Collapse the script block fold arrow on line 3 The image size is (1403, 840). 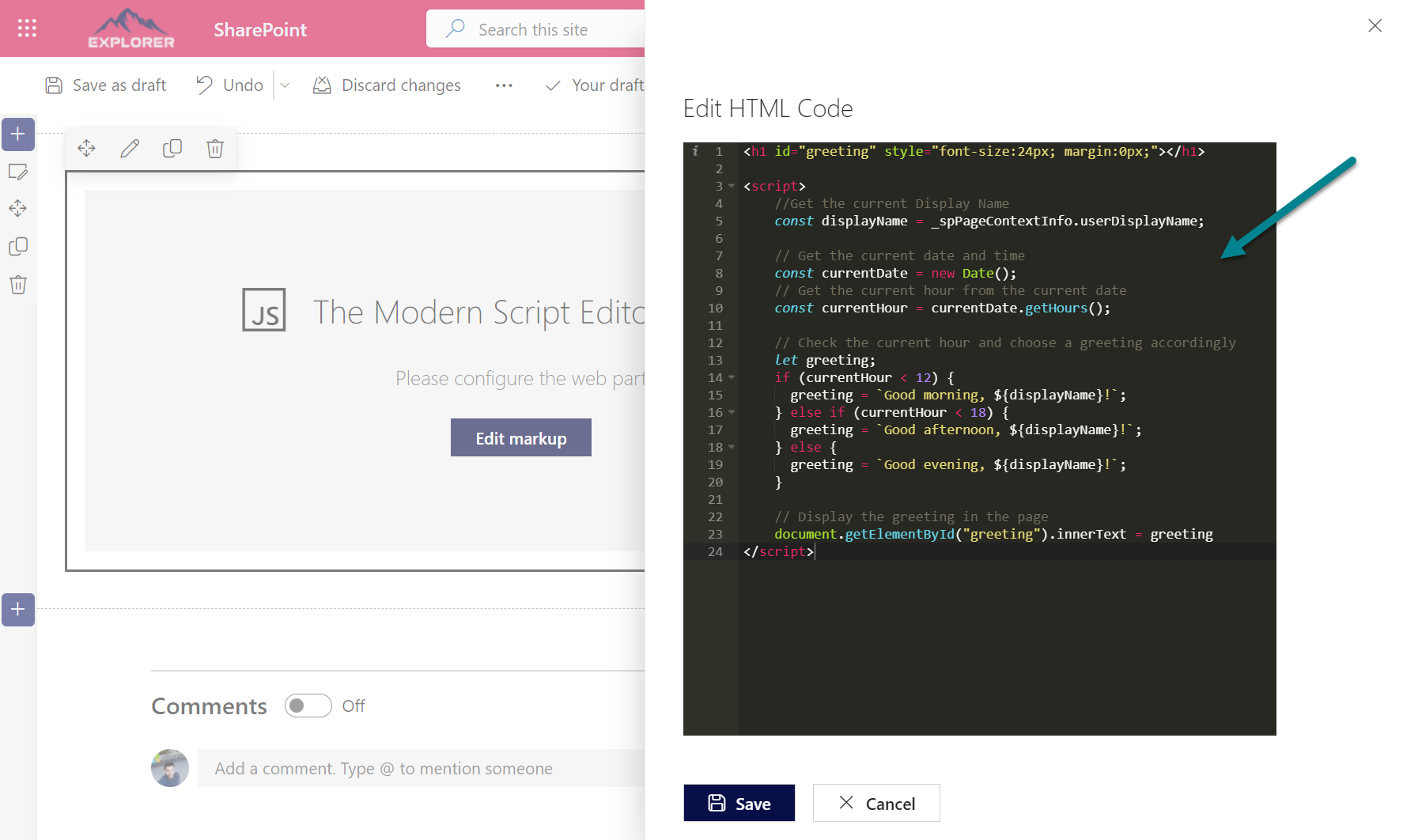click(x=732, y=187)
